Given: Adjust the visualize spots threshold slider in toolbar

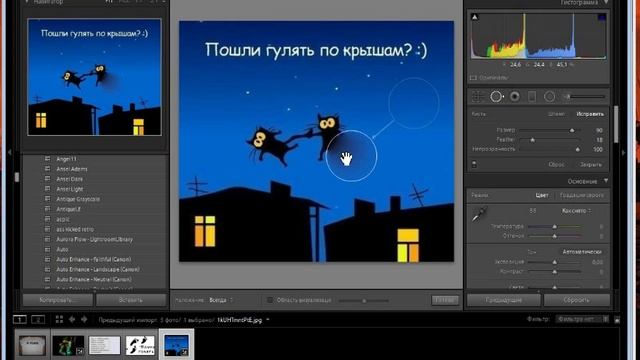Looking at the screenshot, I should 363,301.
